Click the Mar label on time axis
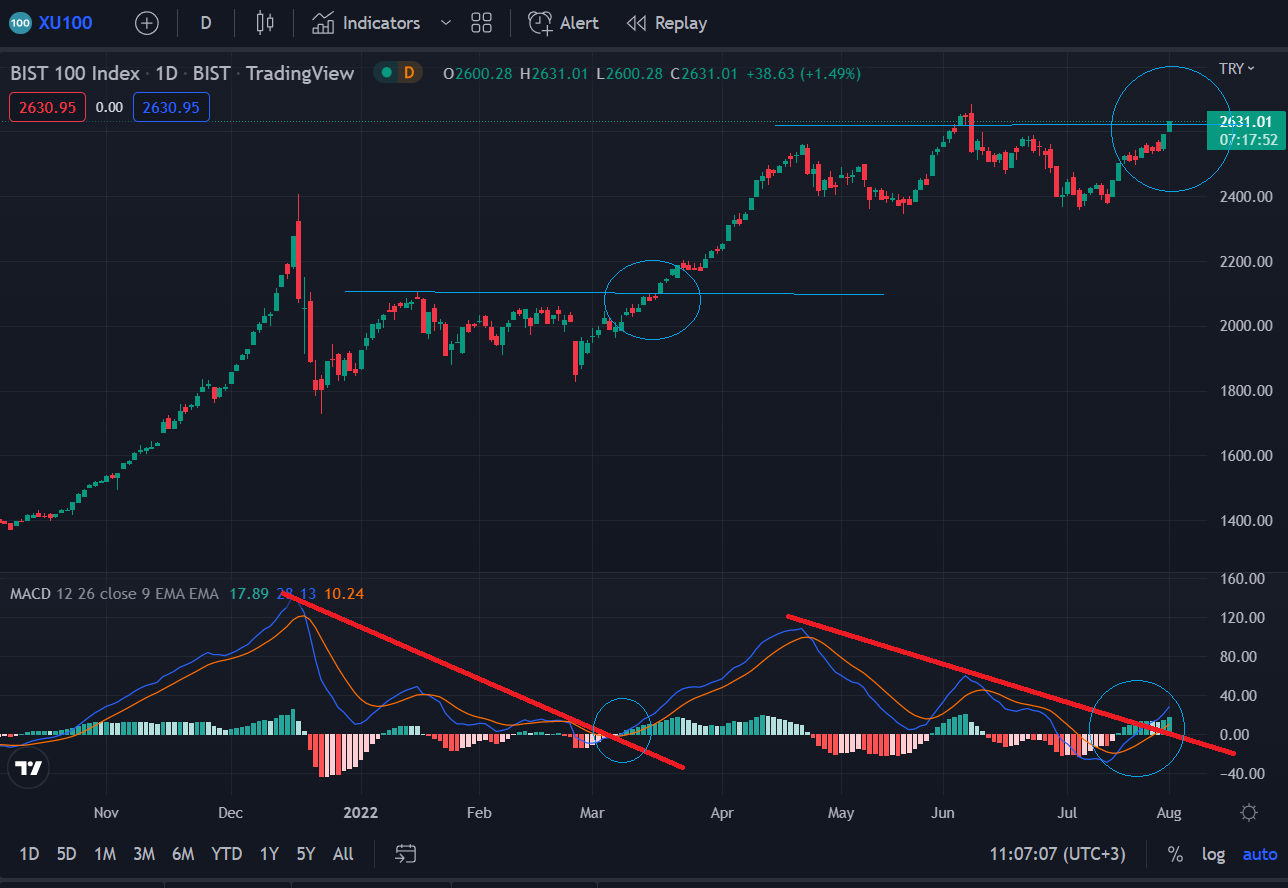The width and height of the screenshot is (1288, 888). tap(593, 813)
